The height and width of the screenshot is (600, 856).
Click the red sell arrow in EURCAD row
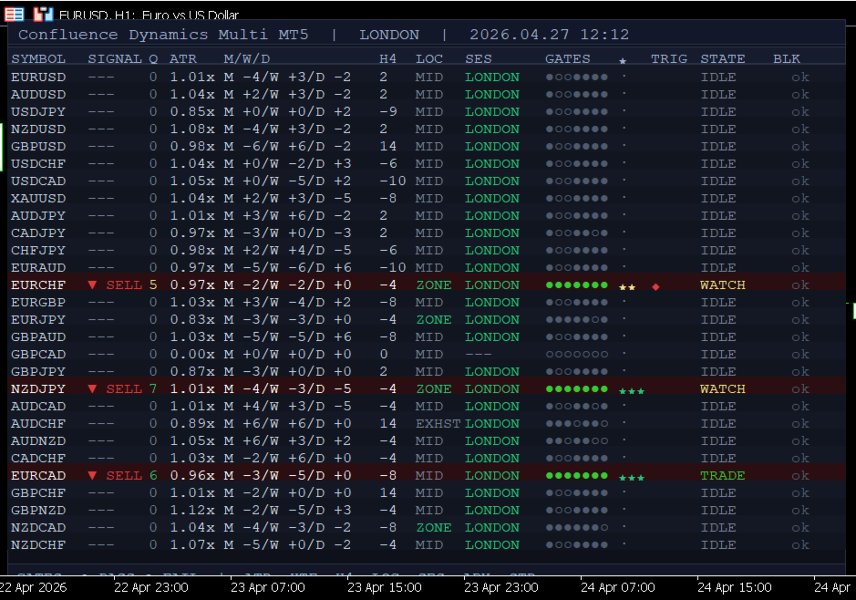(92, 476)
